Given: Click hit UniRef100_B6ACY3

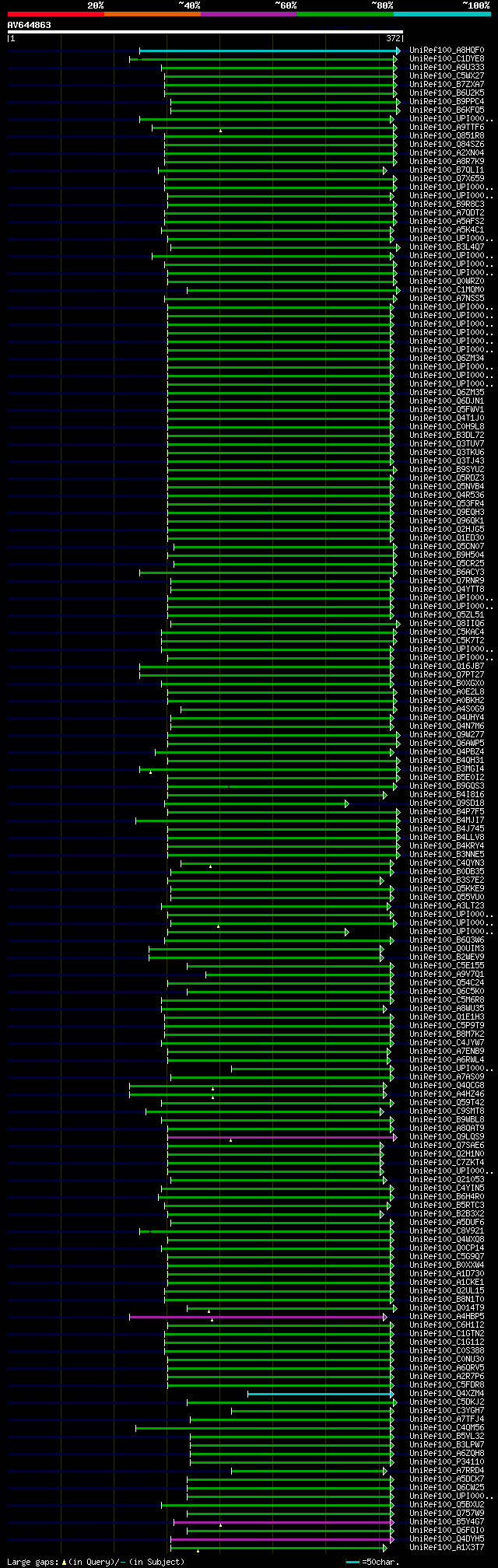Looking at the screenshot, I should point(447,572).
